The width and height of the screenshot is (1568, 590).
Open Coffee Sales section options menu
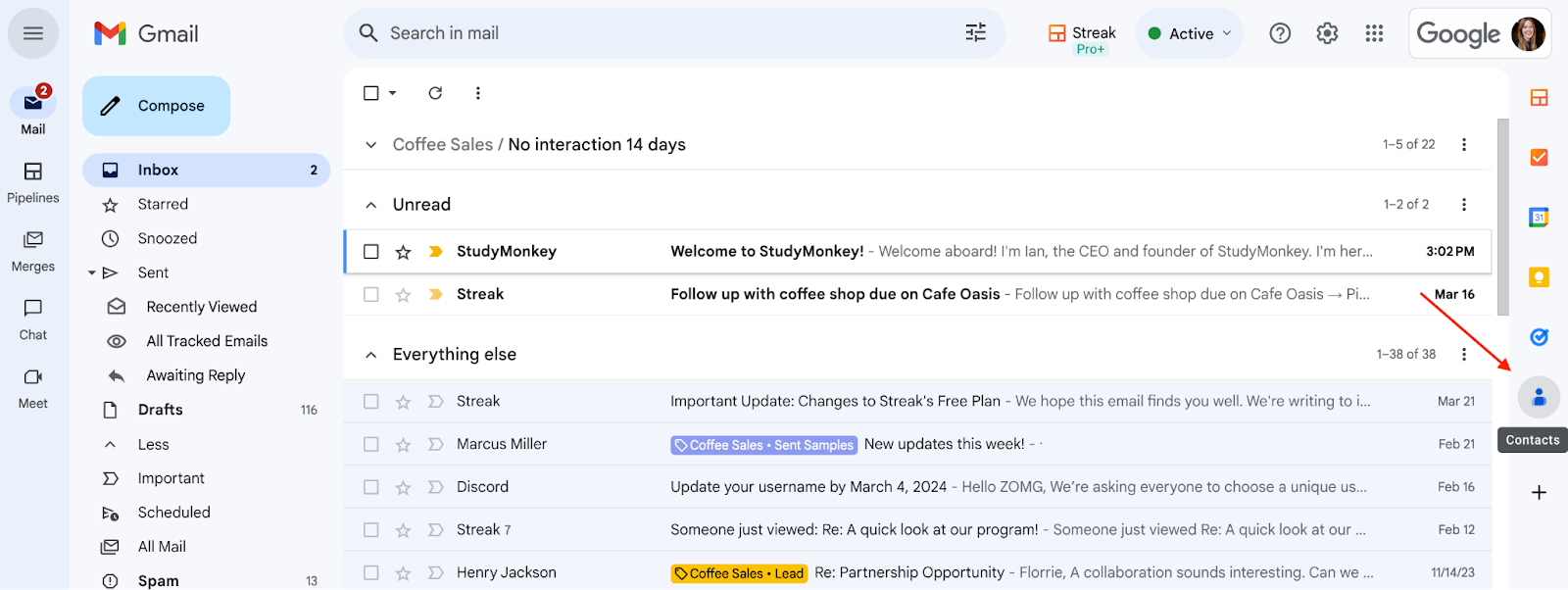pos(1464,145)
